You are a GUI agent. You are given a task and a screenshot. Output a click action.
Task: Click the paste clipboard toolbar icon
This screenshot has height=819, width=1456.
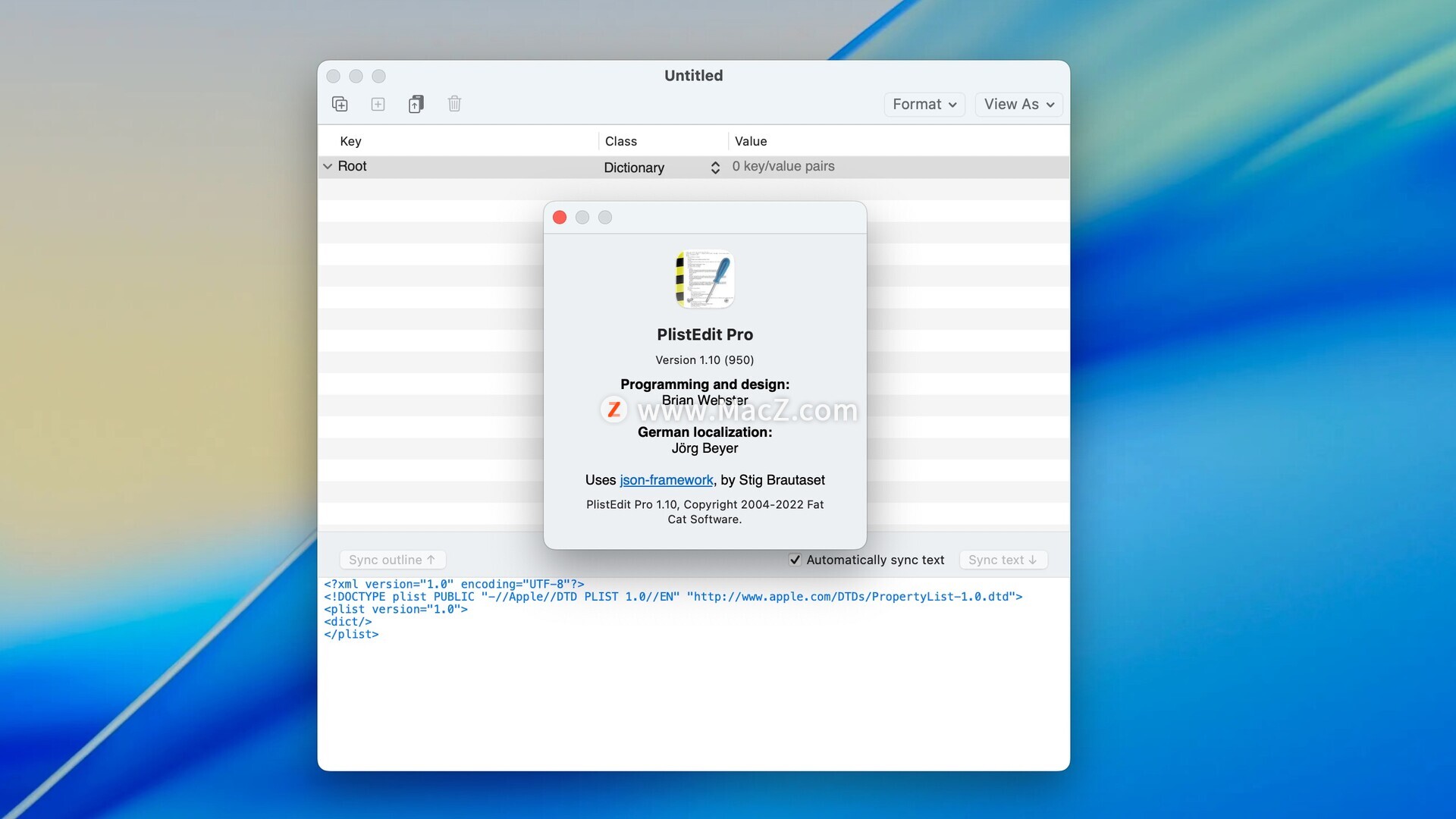(x=416, y=104)
